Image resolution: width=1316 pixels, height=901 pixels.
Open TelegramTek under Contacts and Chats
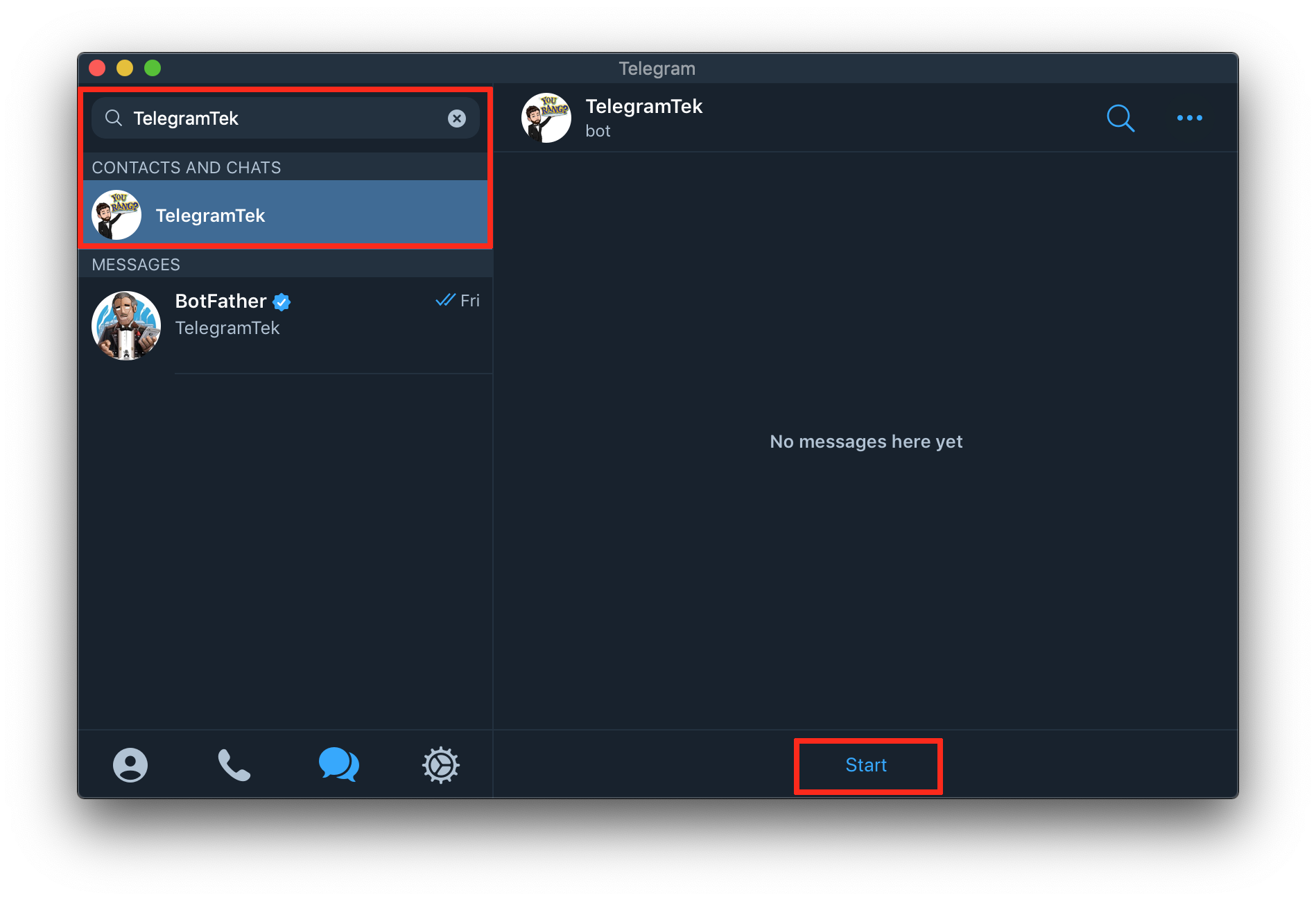[x=285, y=215]
